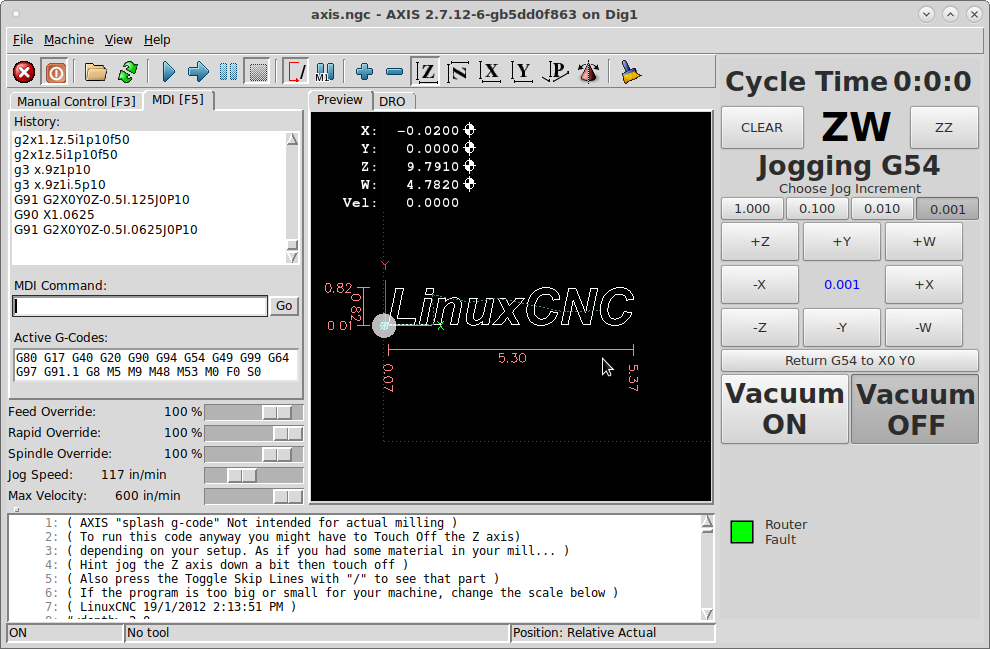Screen dimensions: 990x649
Task: Open the Machine menu
Action: tap(69, 40)
